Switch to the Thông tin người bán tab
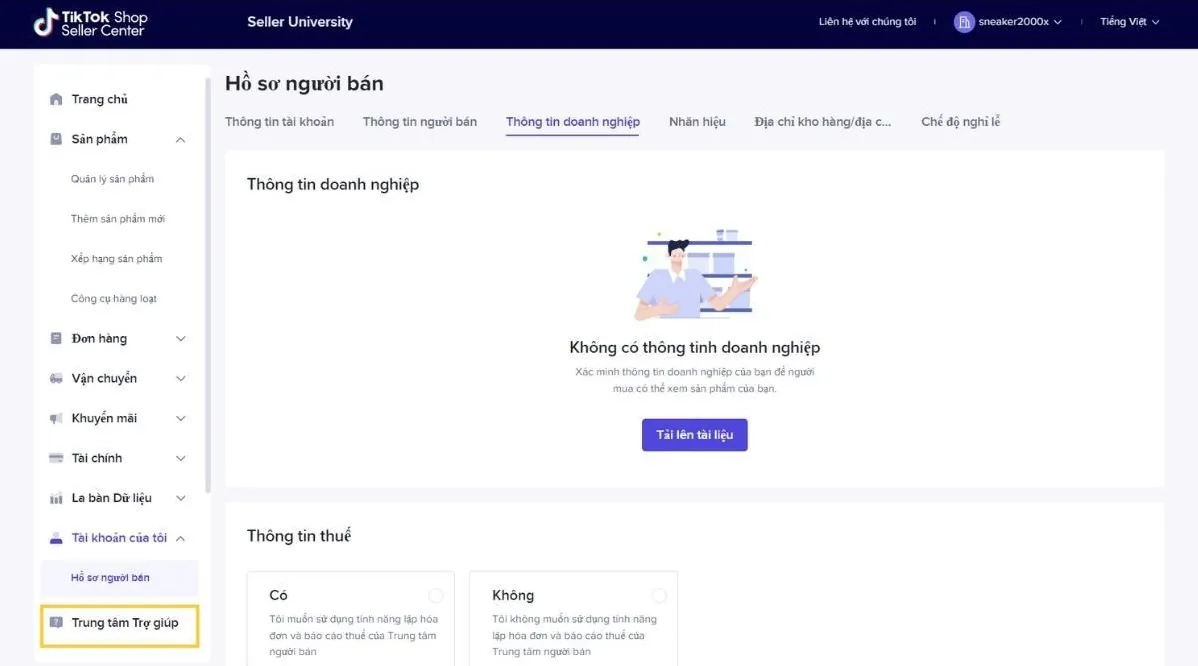The height and width of the screenshot is (666, 1198). coord(419,121)
